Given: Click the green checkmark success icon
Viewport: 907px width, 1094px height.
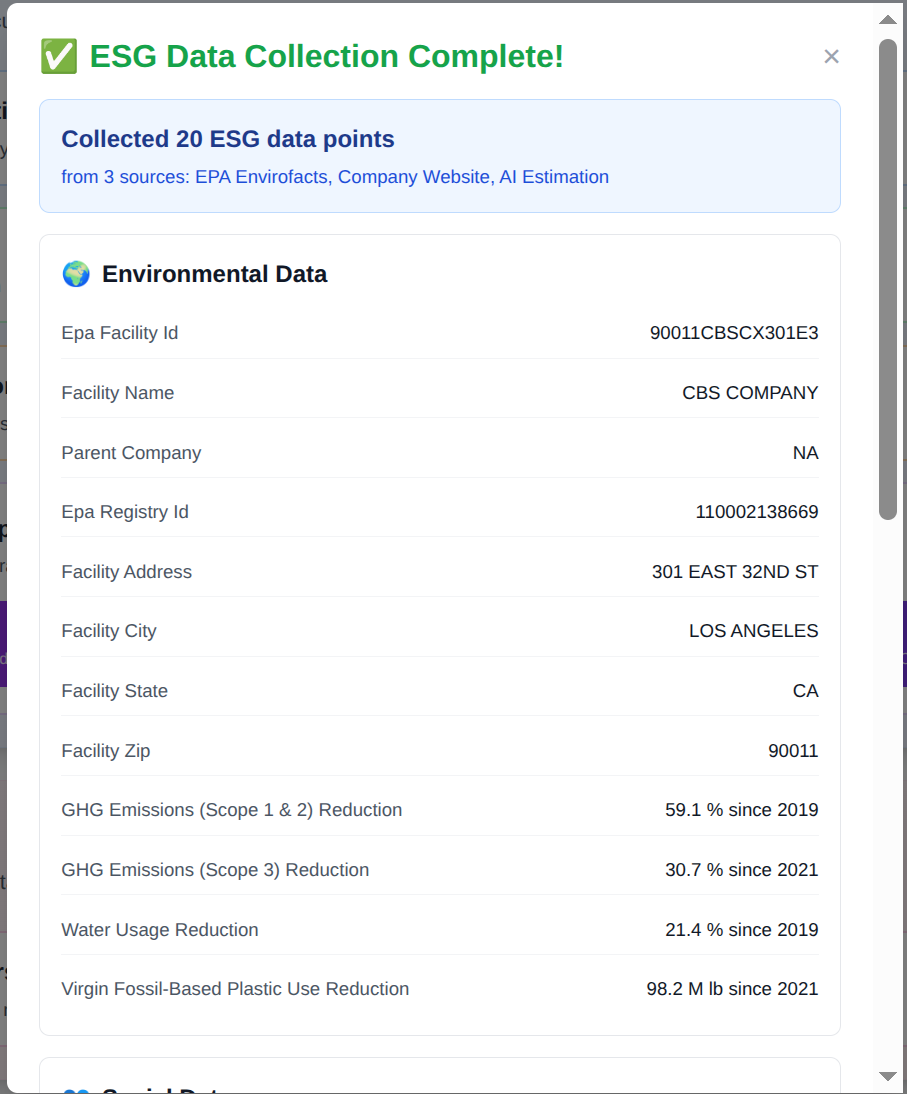Looking at the screenshot, I should click(x=59, y=57).
